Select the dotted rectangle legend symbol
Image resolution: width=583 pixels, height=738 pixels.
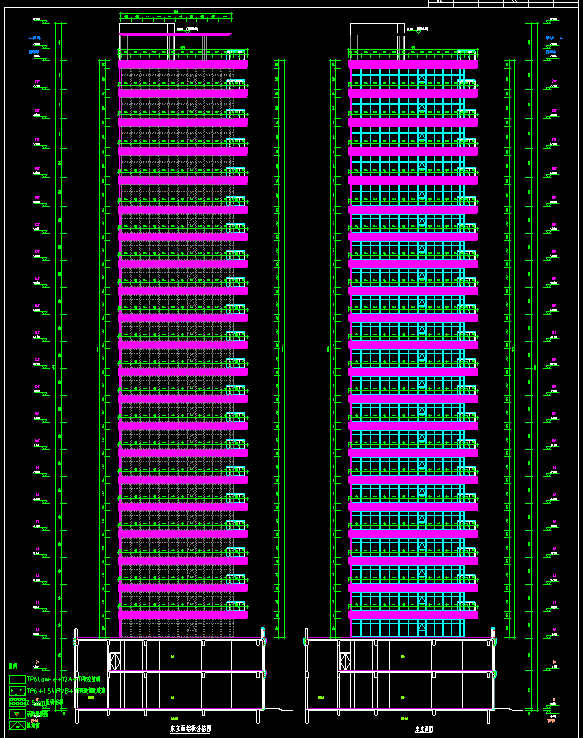pos(17,691)
